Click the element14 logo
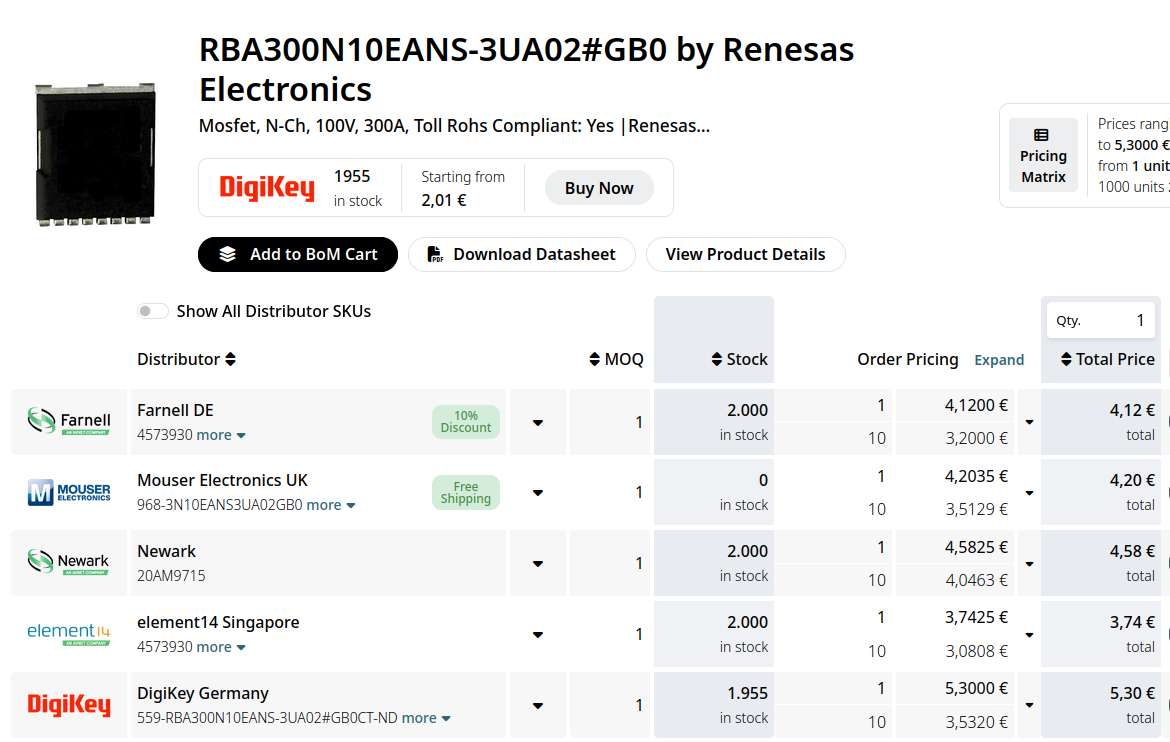The image size is (1170, 742). 69,633
